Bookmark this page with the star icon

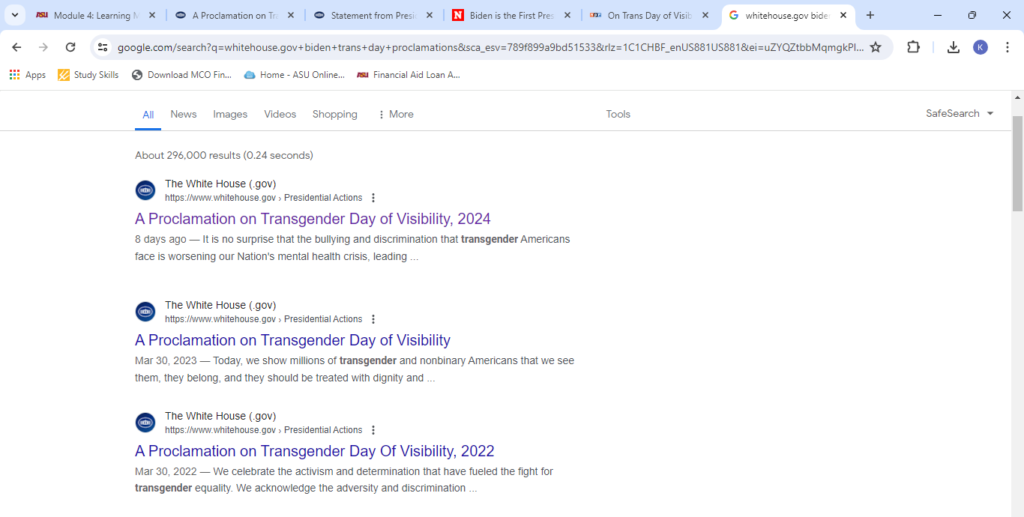[876, 47]
